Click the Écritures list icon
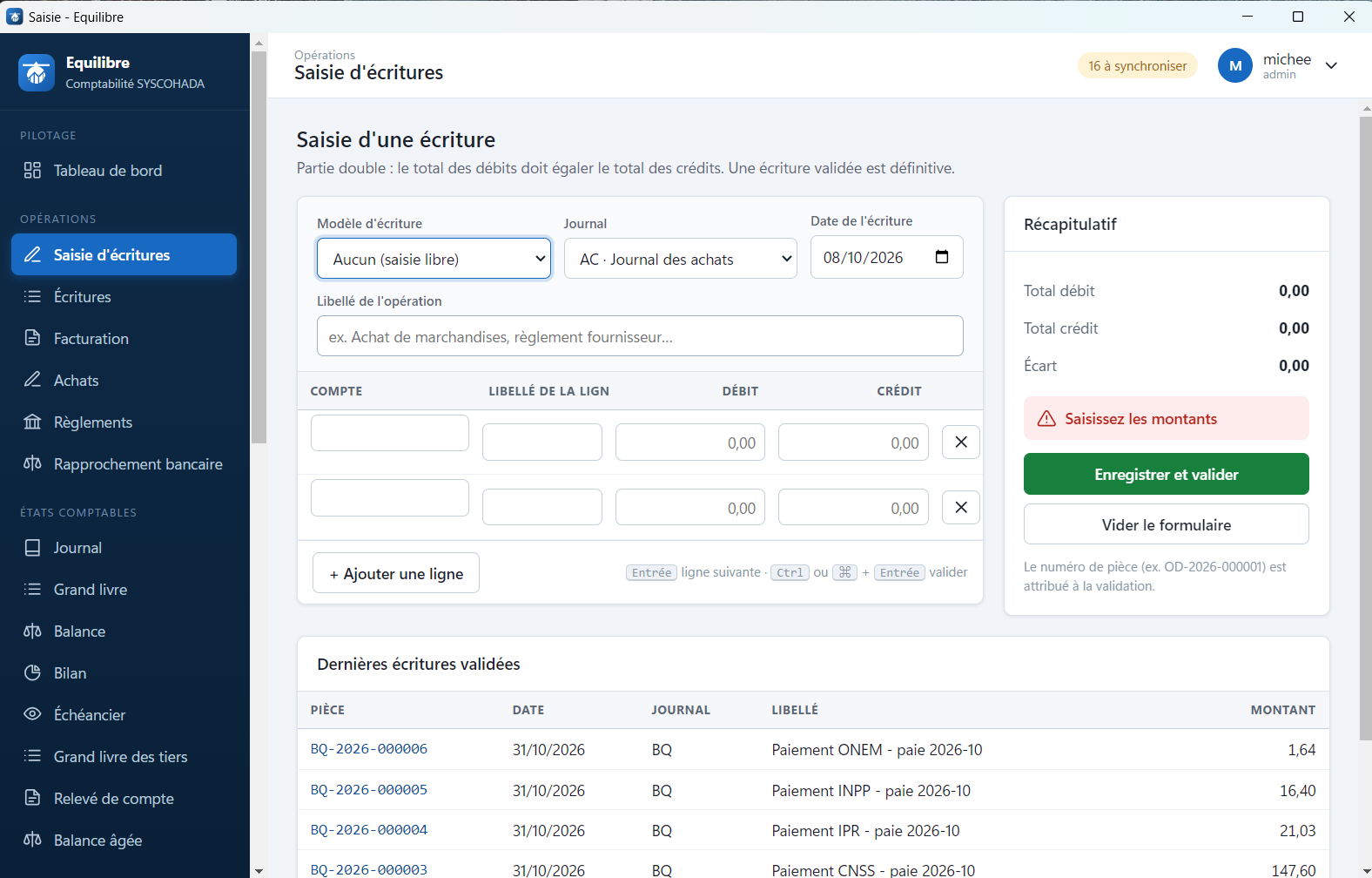This screenshot has width=1372, height=878. pos(32,296)
